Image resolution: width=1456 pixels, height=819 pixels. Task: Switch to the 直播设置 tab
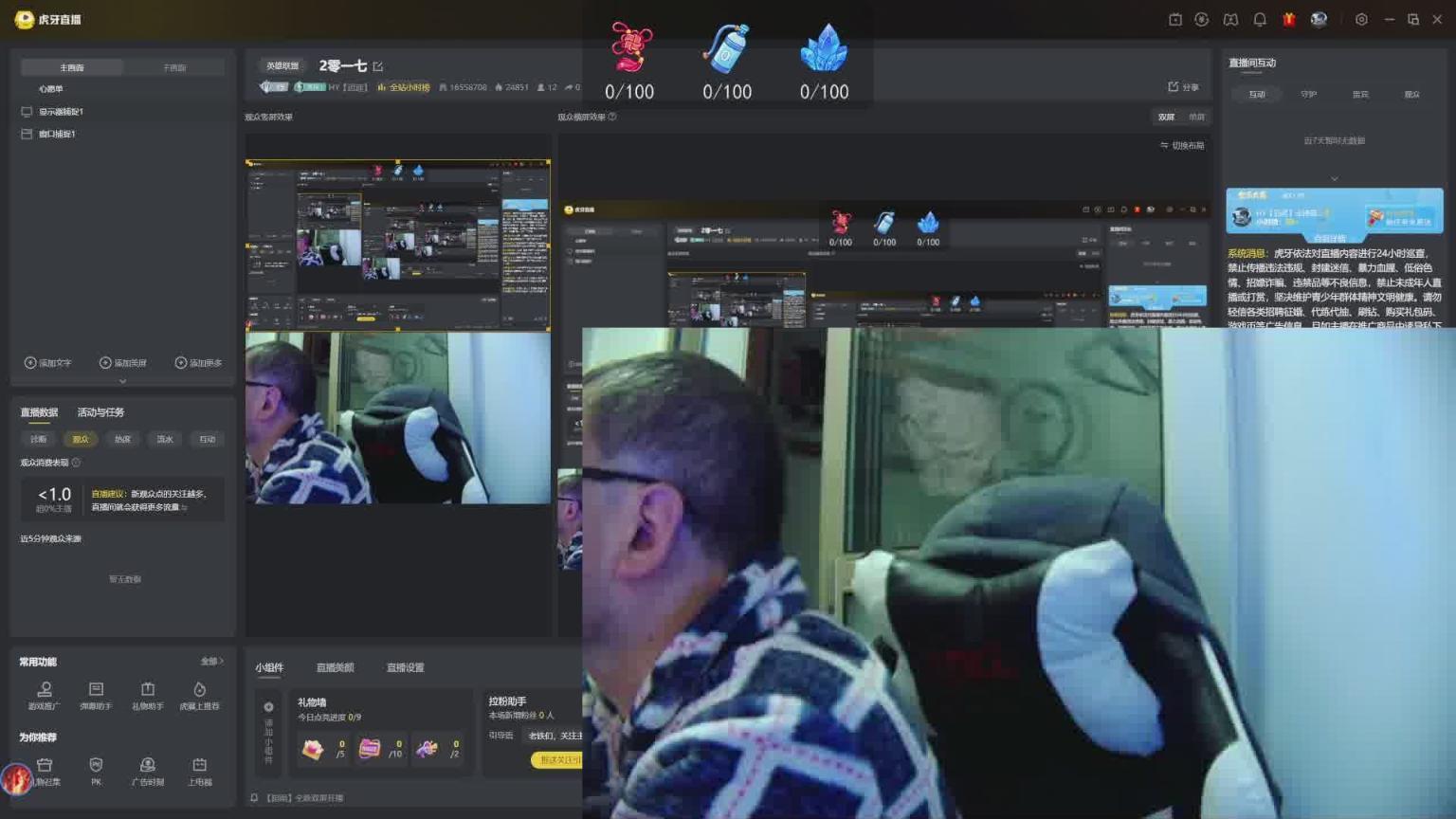(x=405, y=667)
